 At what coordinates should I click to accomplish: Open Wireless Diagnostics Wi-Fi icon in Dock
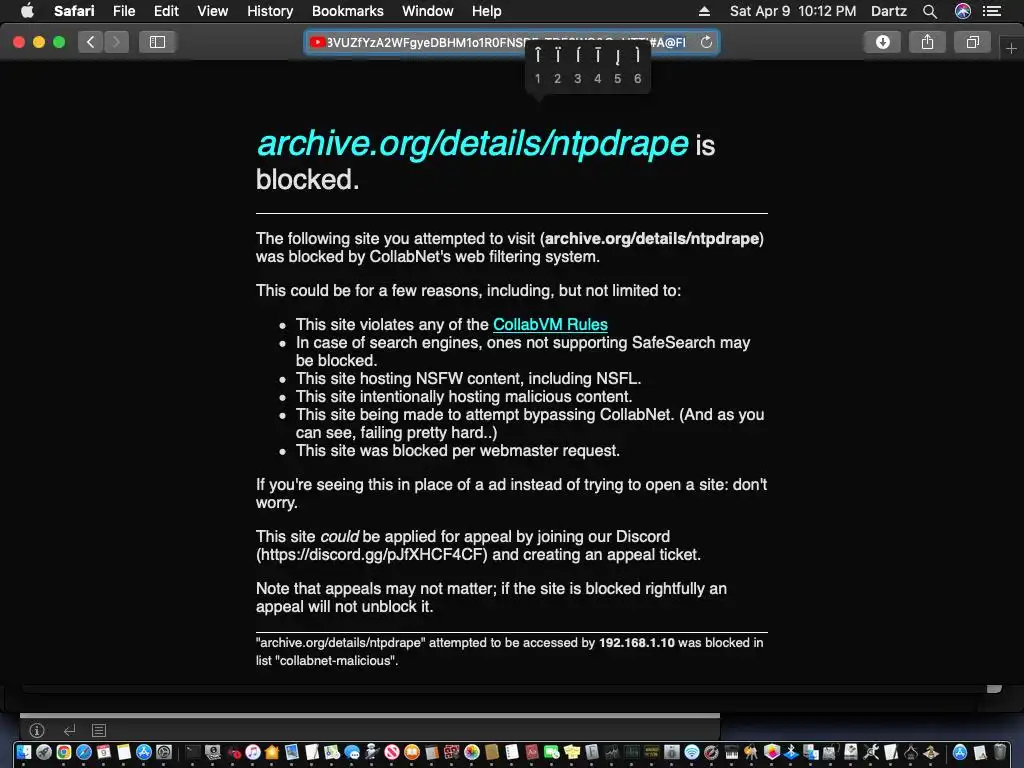[x=692, y=752]
